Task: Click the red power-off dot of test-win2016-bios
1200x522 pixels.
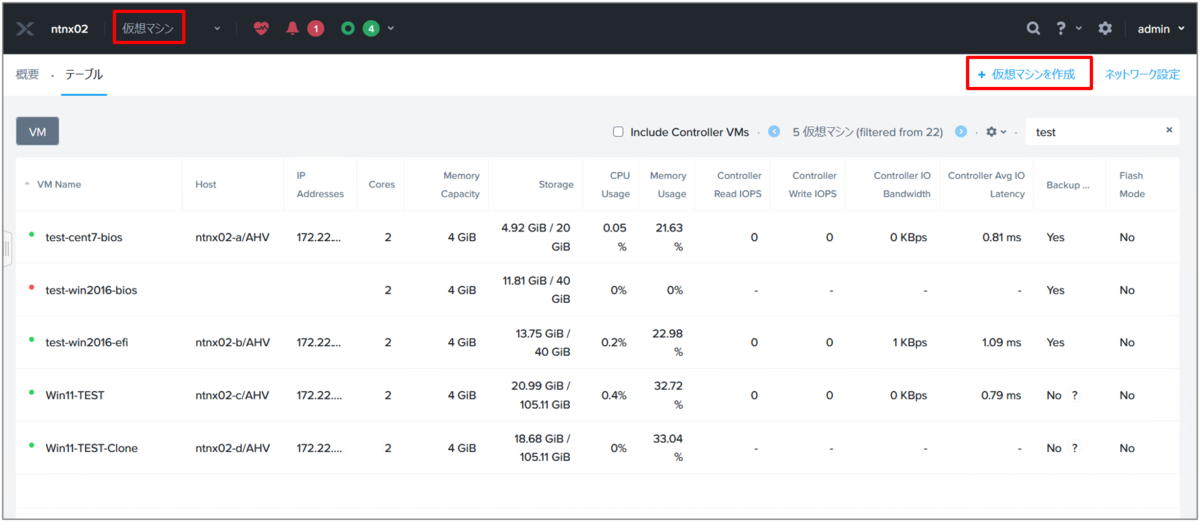Action: coord(32,288)
